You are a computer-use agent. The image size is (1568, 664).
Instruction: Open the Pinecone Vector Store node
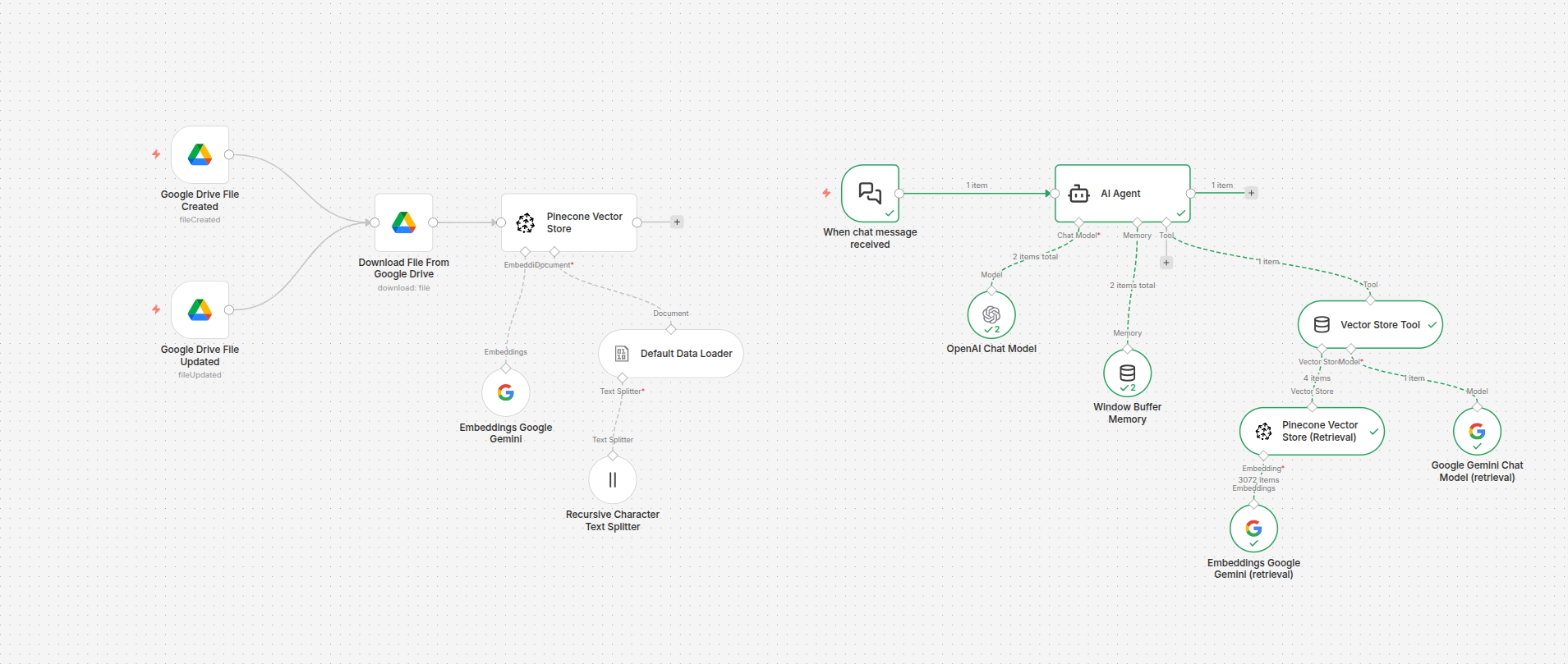568,222
